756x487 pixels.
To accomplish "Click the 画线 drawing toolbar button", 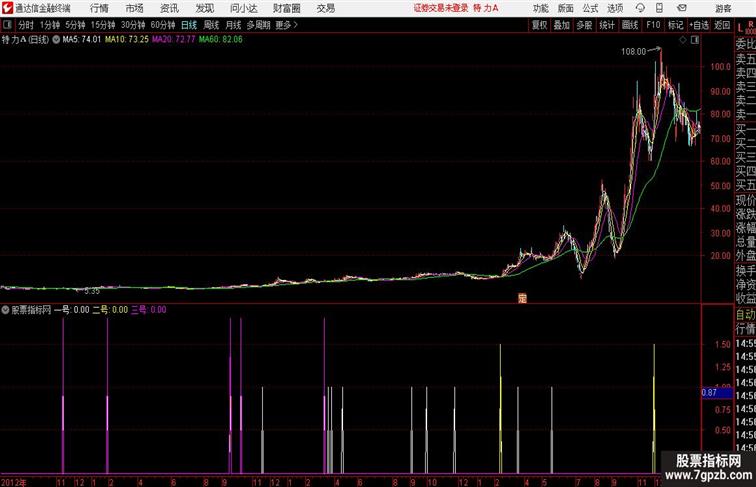I will point(630,25).
